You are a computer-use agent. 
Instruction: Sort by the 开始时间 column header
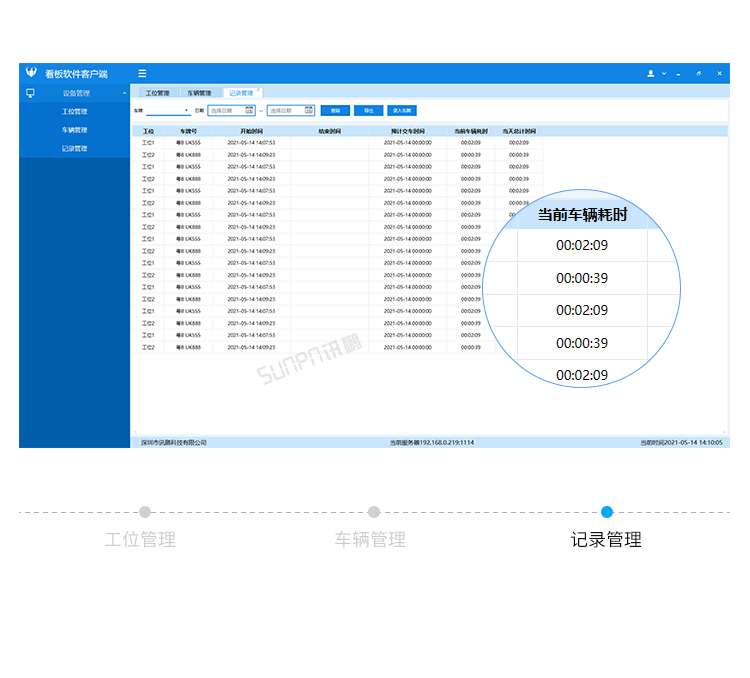point(252,131)
